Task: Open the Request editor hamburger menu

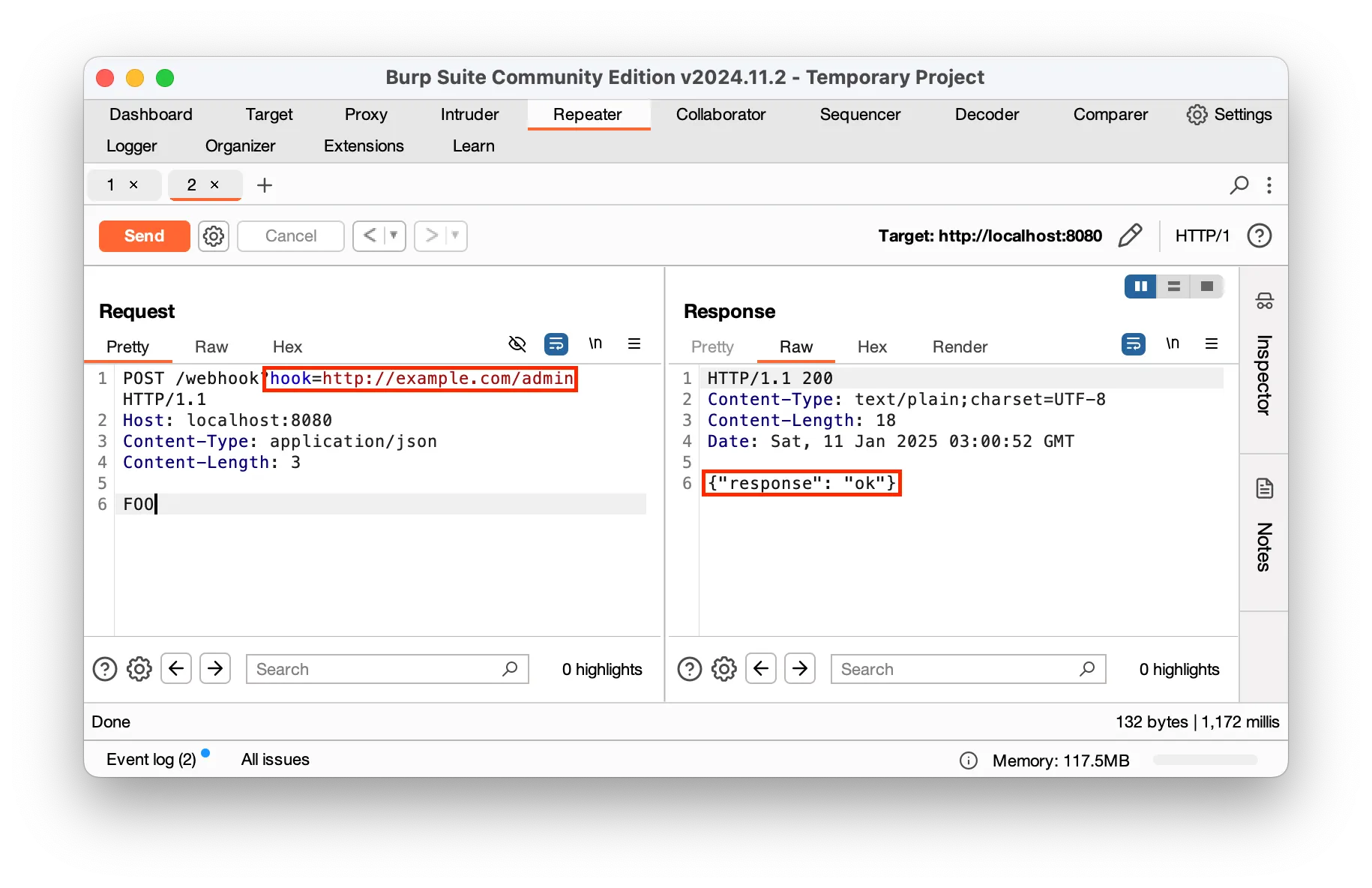Action: pos(634,343)
